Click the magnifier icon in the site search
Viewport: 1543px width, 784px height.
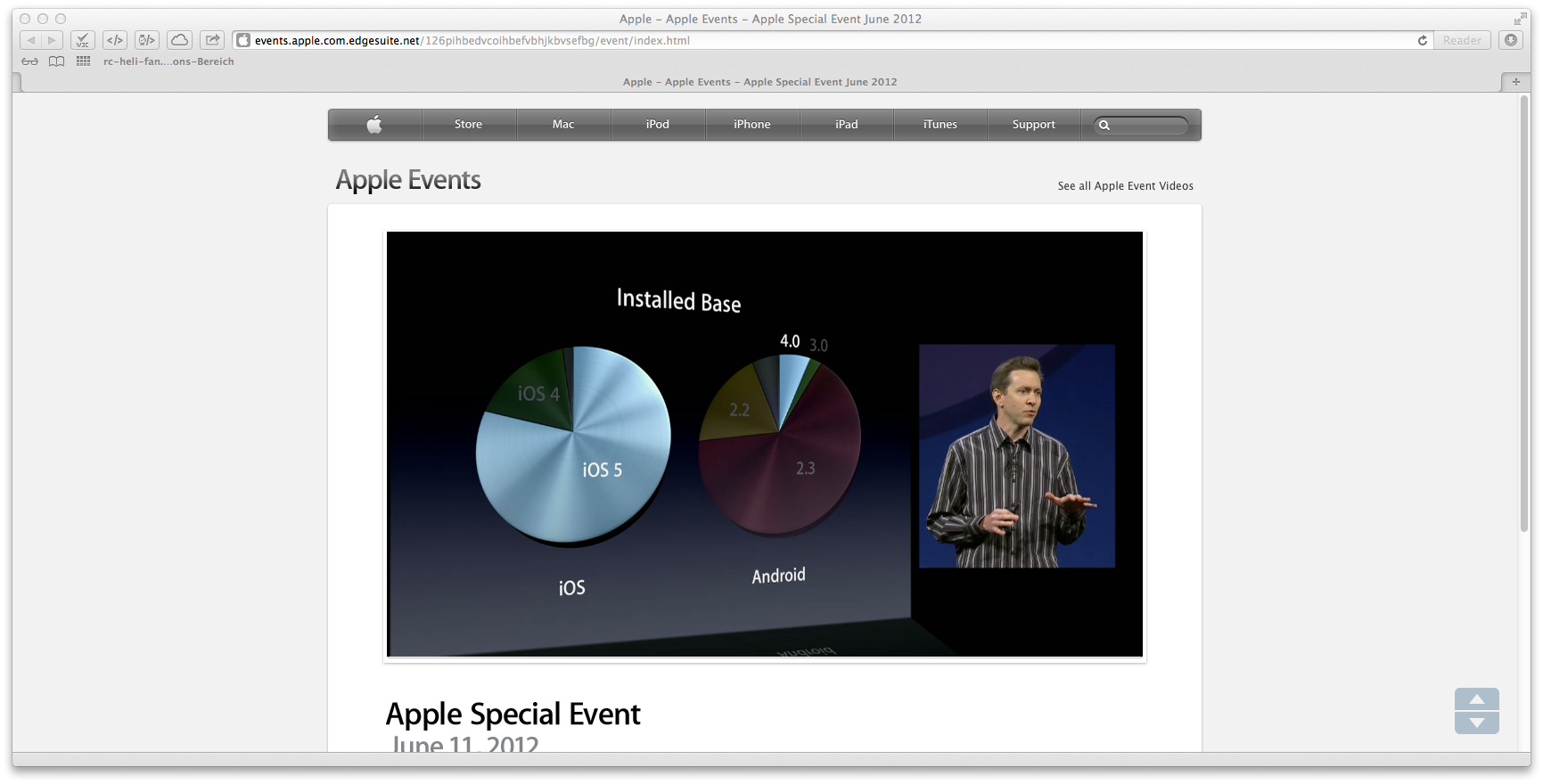coord(1104,126)
